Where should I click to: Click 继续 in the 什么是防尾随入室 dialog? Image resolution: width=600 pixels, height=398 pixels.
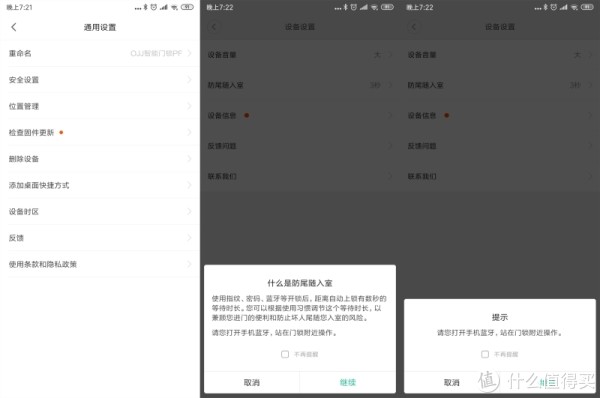click(348, 382)
